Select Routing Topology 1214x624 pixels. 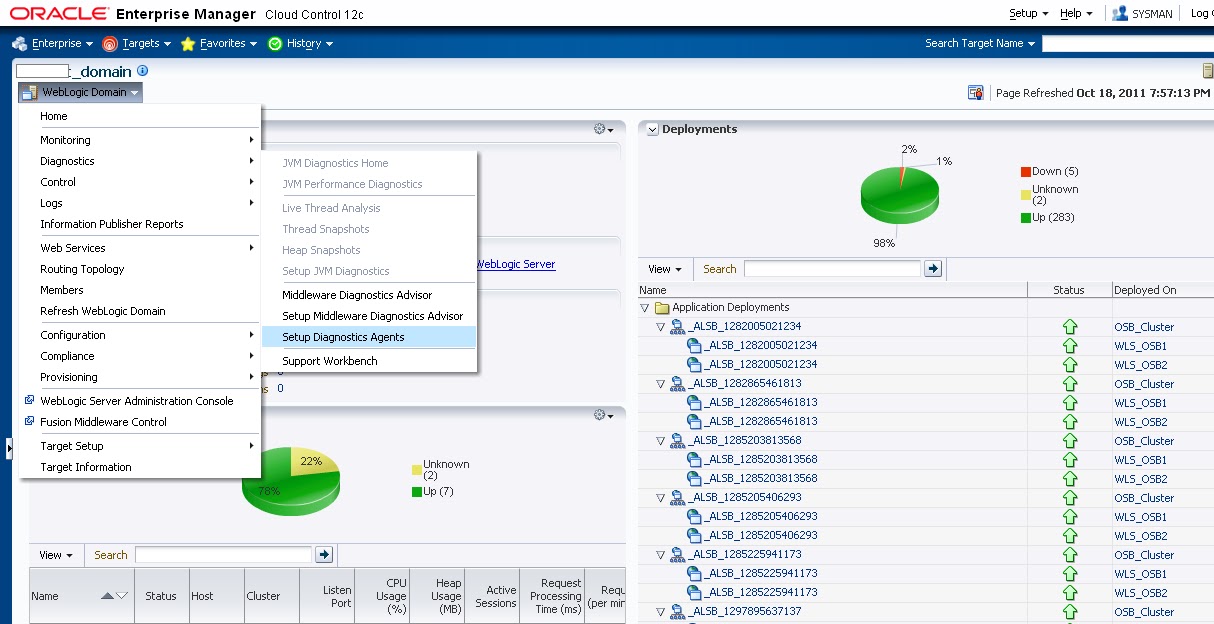(x=140, y=269)
